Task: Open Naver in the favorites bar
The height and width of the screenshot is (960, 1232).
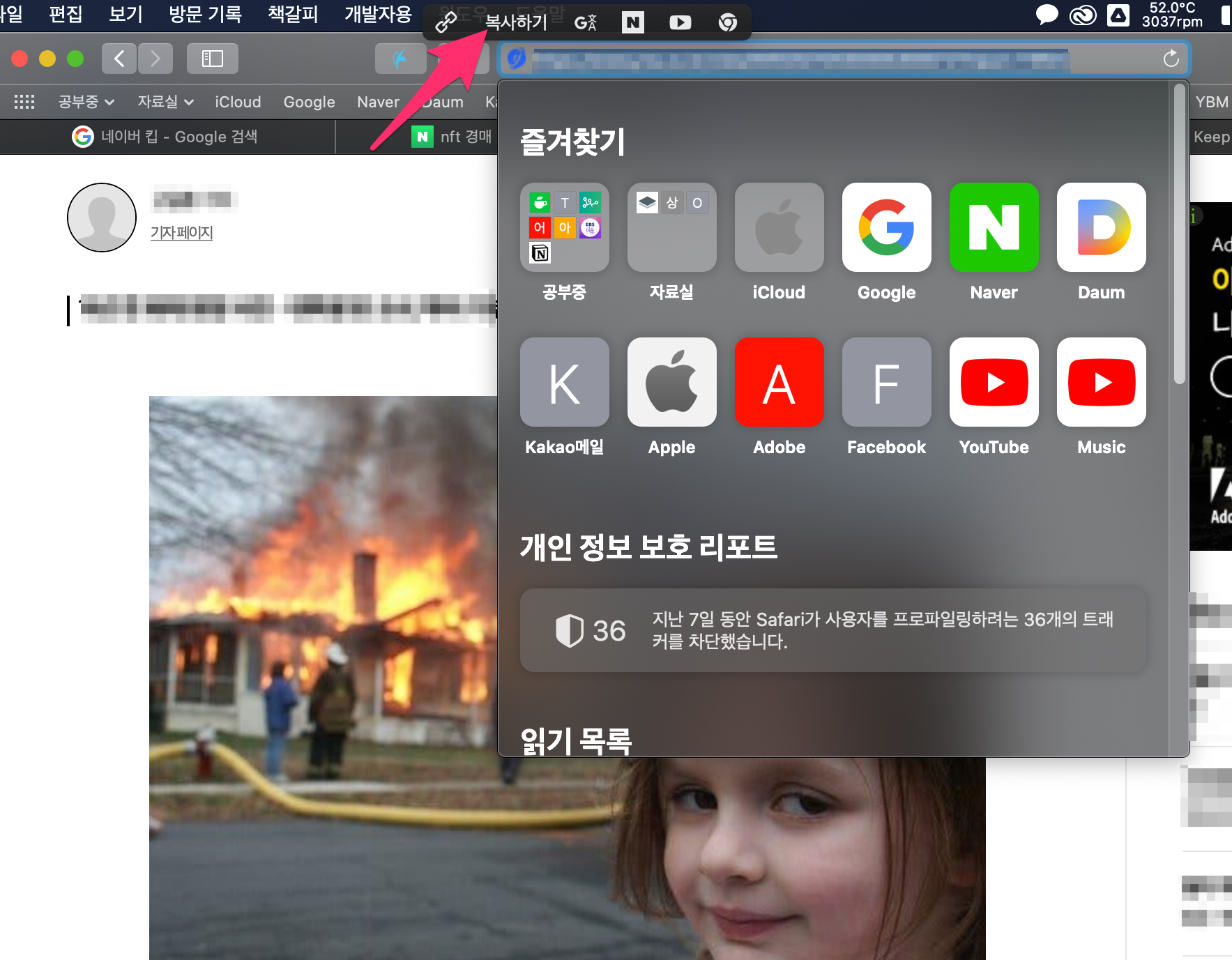Action: [x=378, y=102]
